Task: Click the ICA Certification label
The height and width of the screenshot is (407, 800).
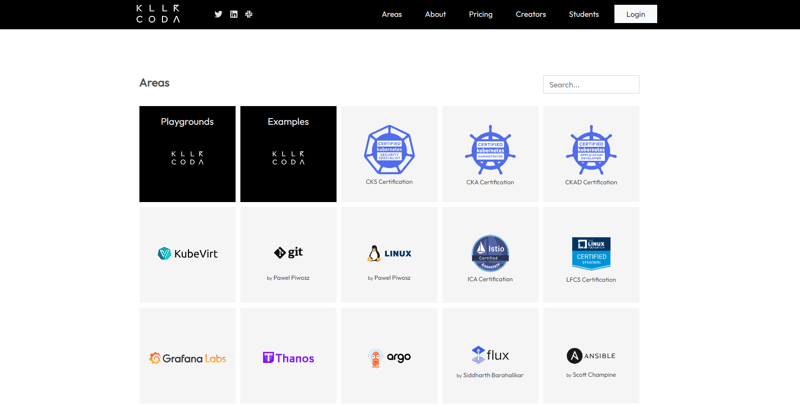Action: (490, 279)
